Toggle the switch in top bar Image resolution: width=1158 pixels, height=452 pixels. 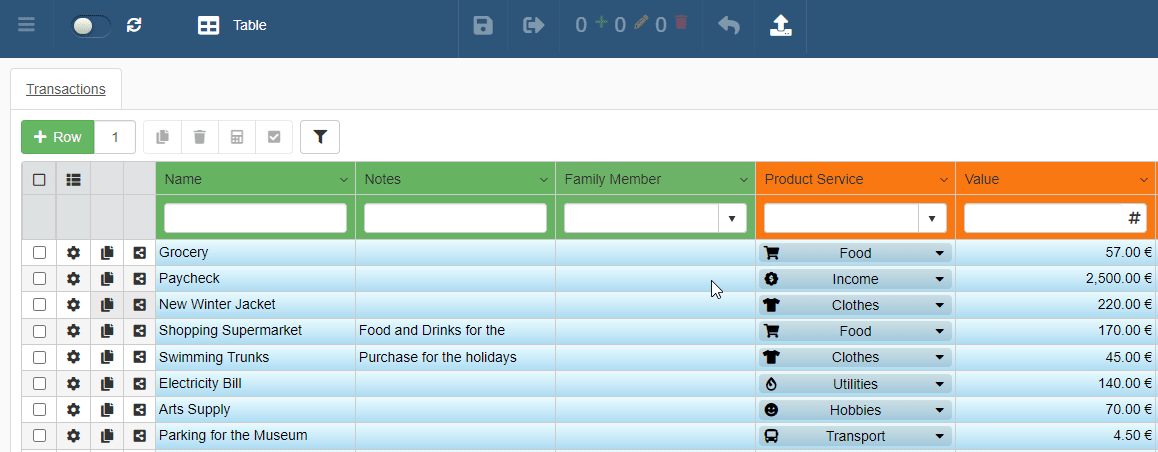point(91,26)
